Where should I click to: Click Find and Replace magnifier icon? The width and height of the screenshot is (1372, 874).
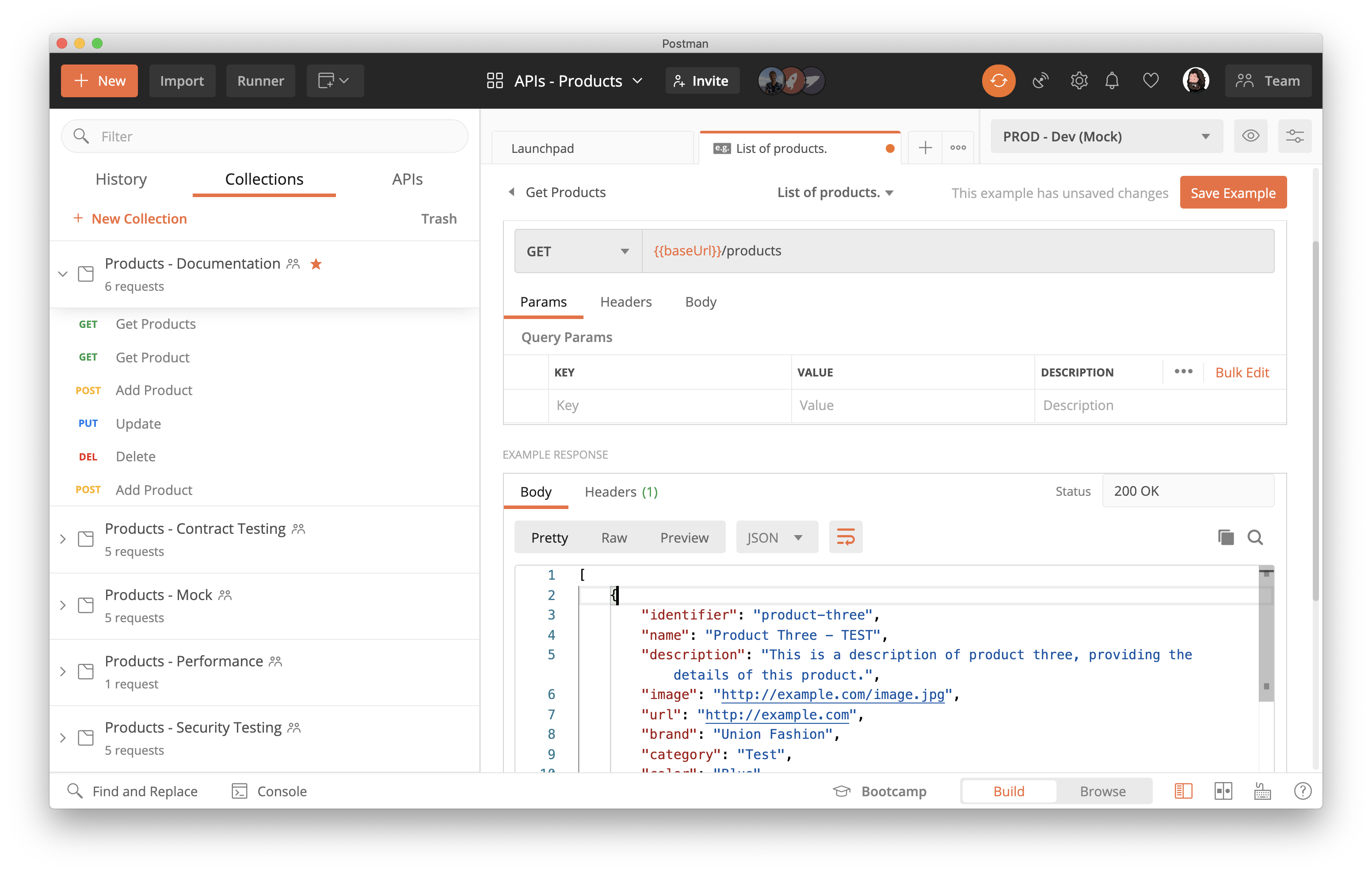click(x=75, y=791)
